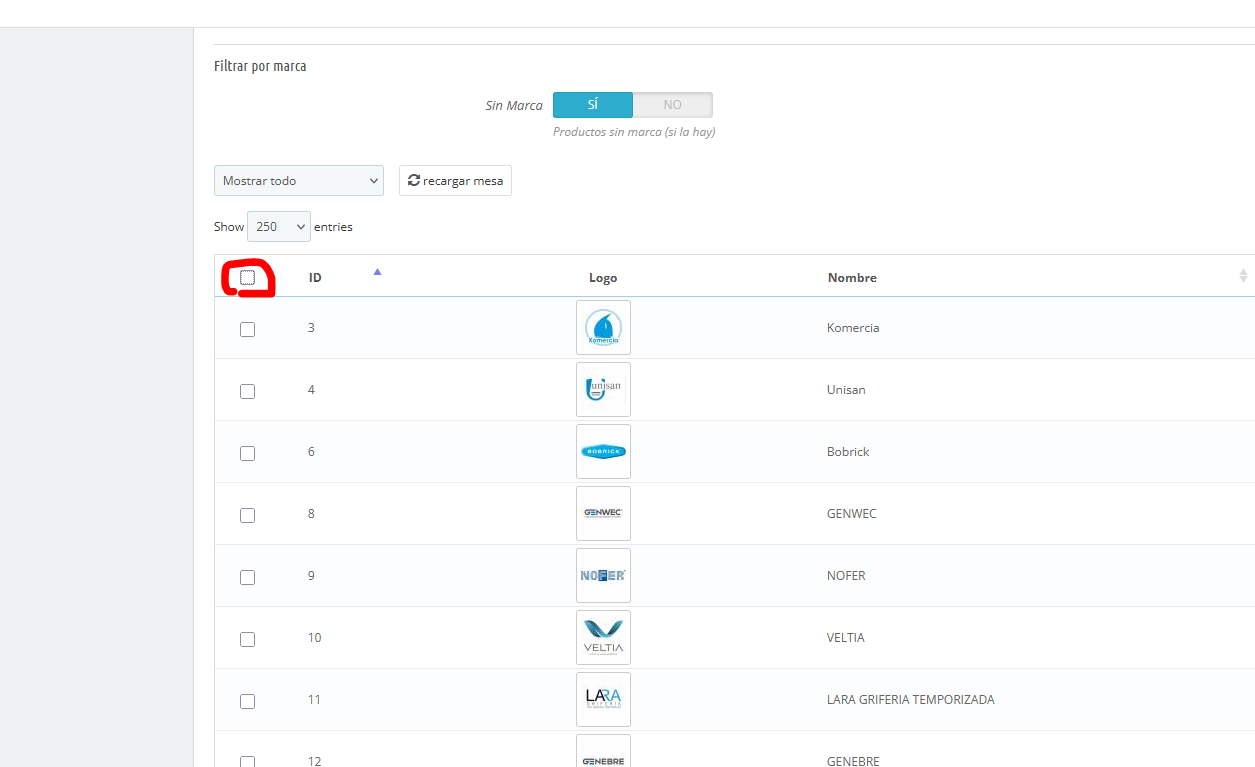Tick the select-all checkbox in table header

coord(247,277)
